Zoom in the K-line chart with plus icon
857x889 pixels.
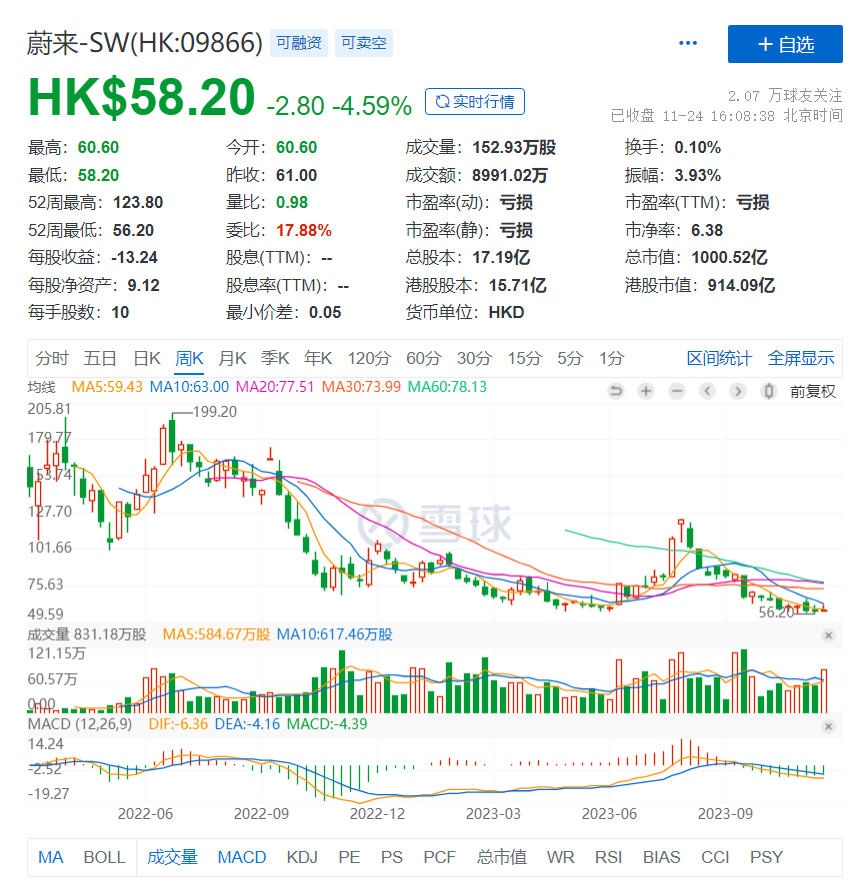click(647, 391)
